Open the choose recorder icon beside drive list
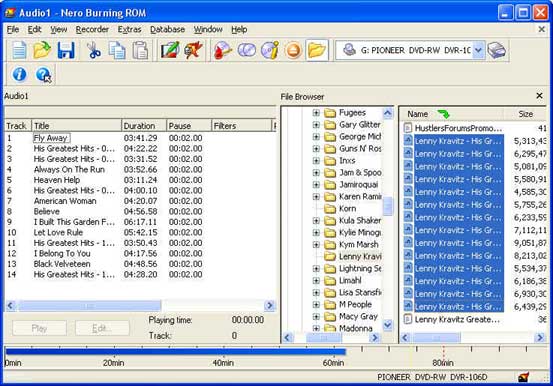This screenshot has width=553, height=386. pyautogui.click(x=497, y=50)
